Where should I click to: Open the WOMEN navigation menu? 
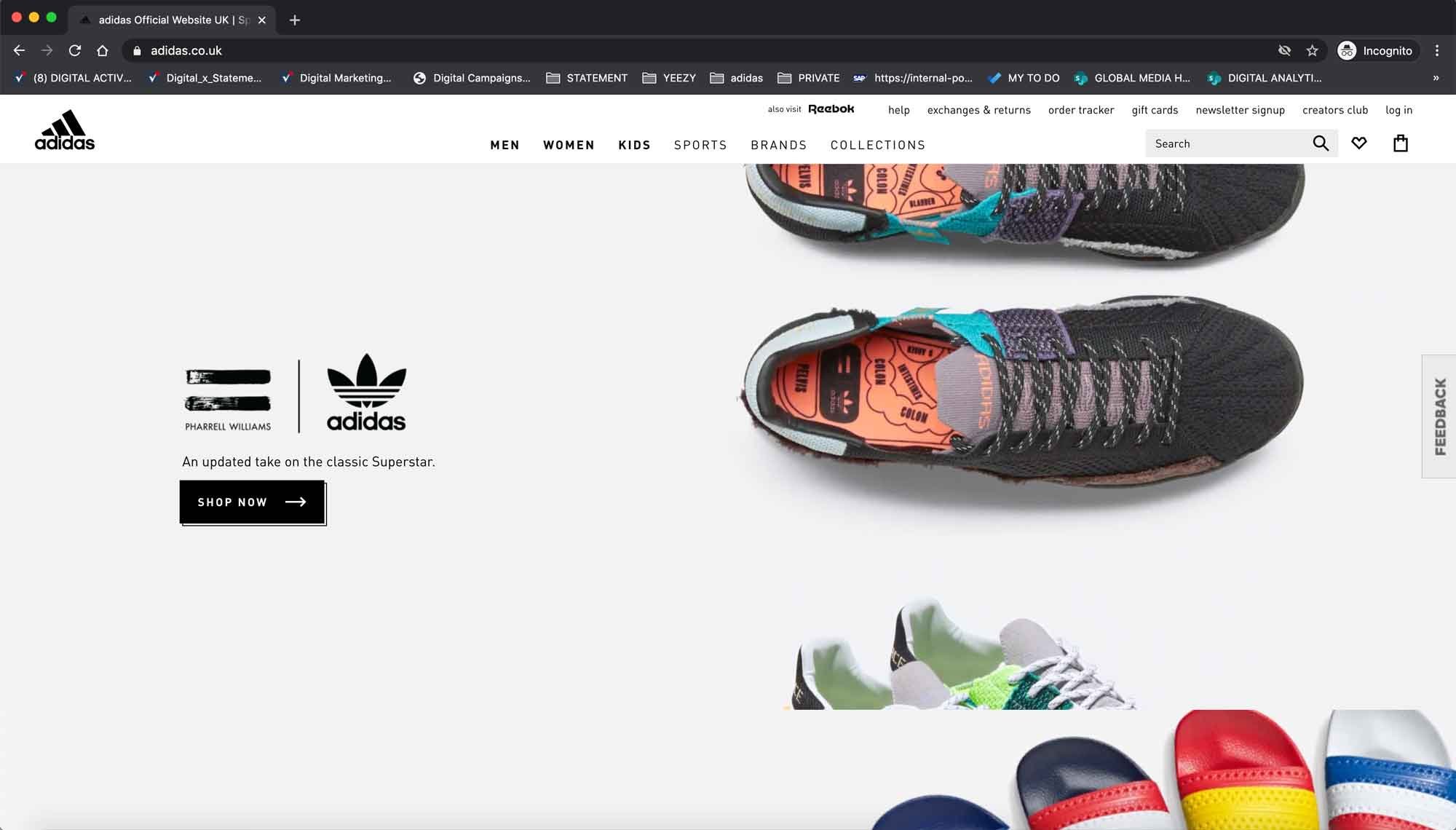pos(569,145)
